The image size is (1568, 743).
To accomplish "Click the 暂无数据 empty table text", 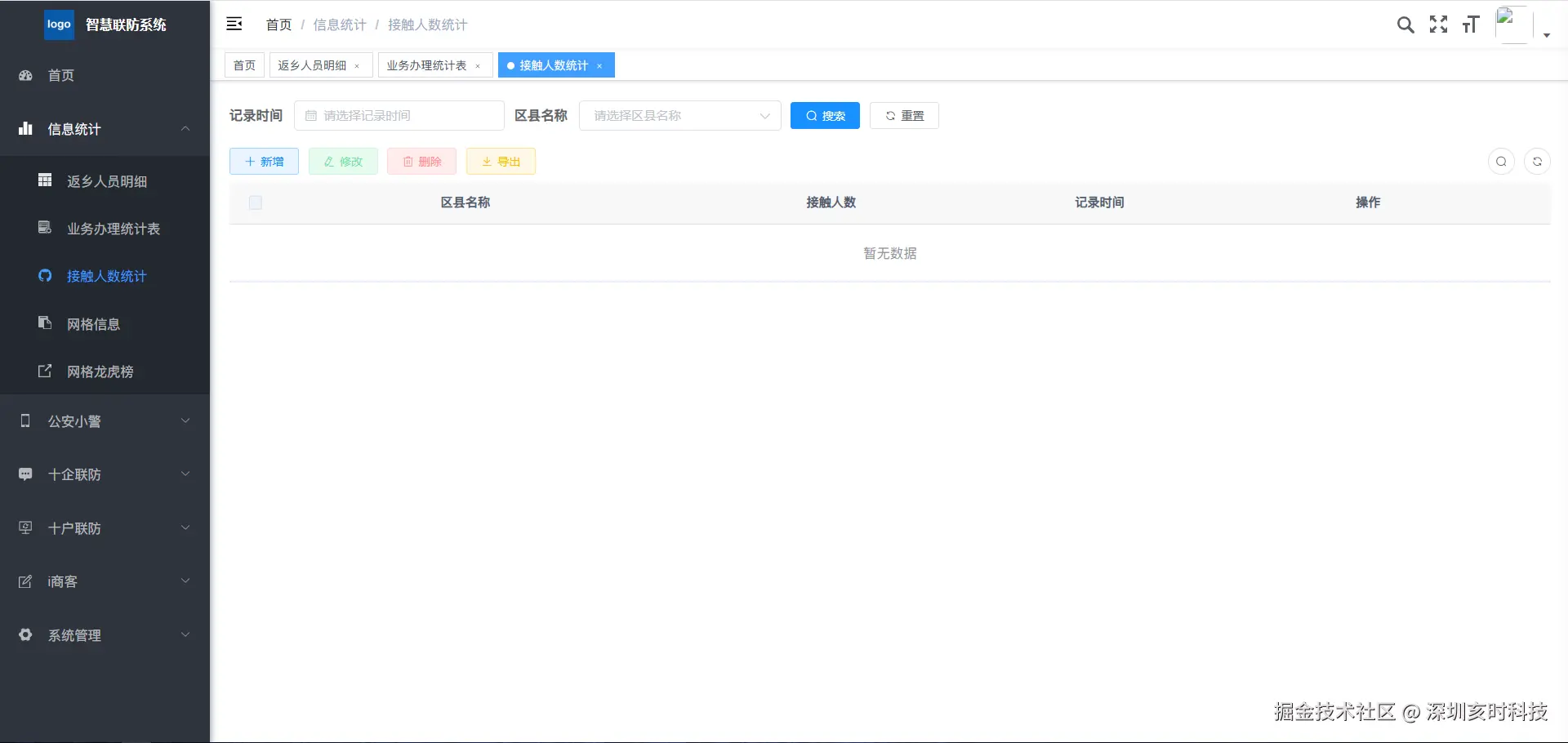I will [890, 254].
